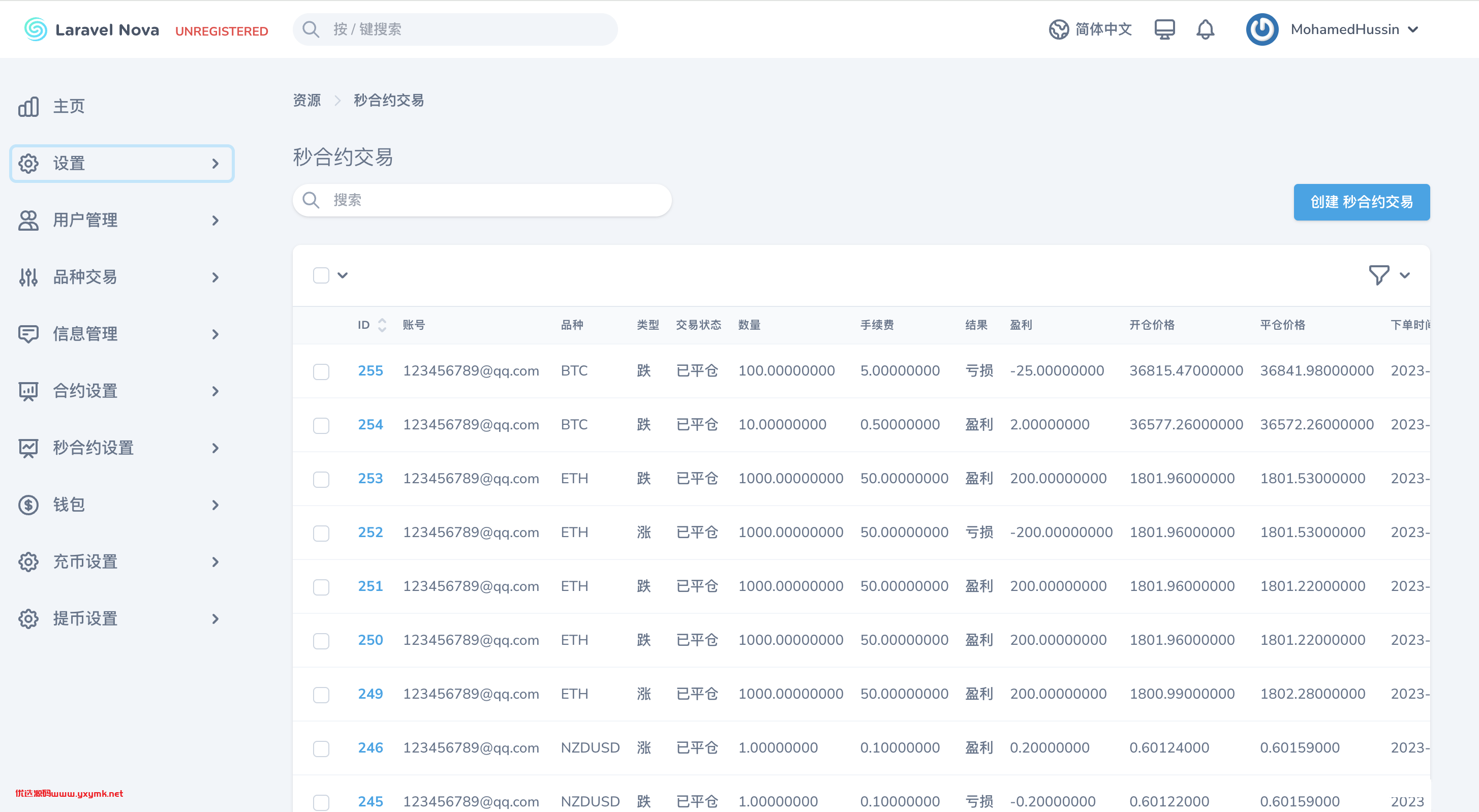Screen dimensions: 1479x812
Task: Check the checkbox for row 255
Action: (321, 372)
